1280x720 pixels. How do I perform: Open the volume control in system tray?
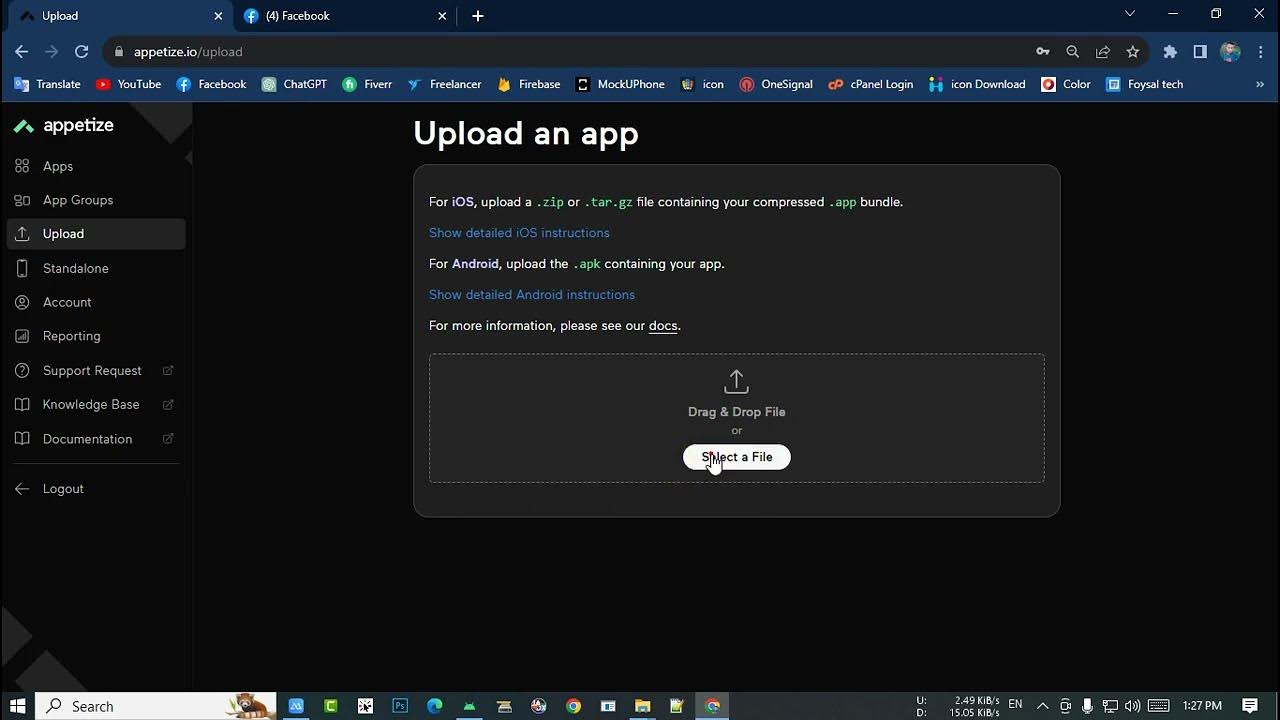[x=1133, y=706]
